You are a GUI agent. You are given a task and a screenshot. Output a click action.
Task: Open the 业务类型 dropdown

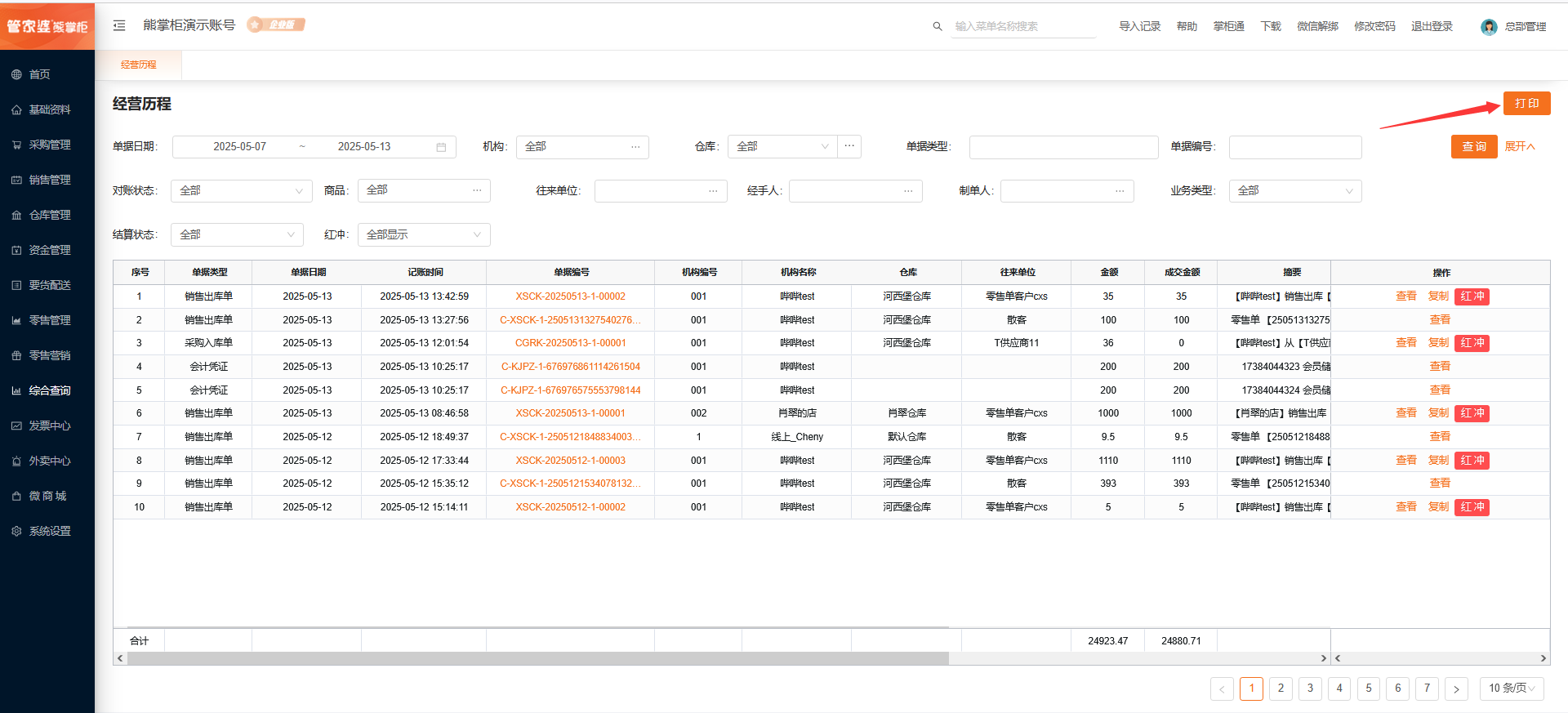1294,190
